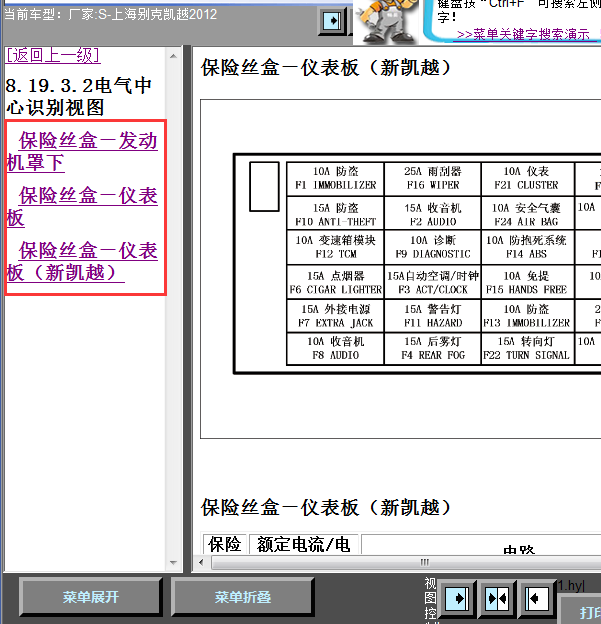The height and width of the screenshot is (624, 601).
Task: Open 保险丝盒-仪表板（新凯越） link
Action: 82,261
